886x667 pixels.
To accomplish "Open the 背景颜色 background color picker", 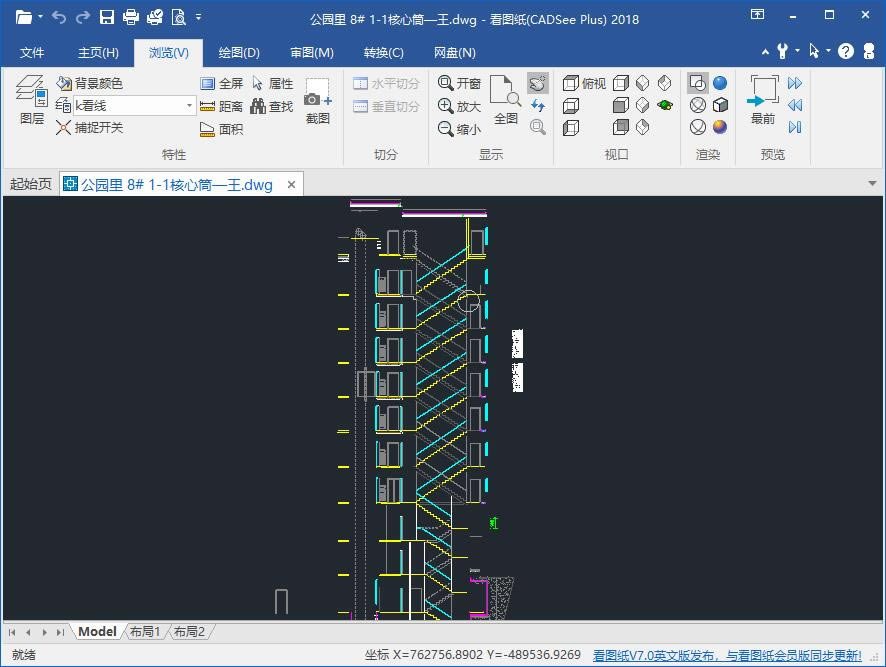I will pos(89,84).
